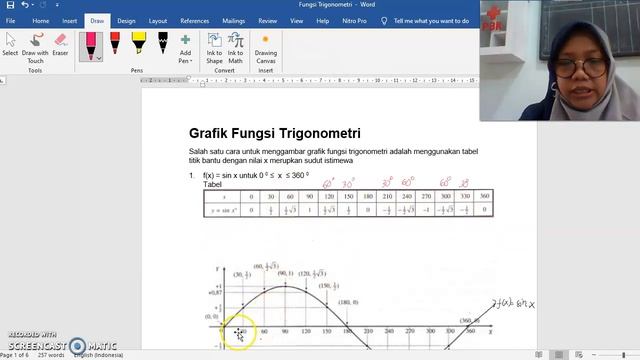Click the tab selector at ruler corner
640x360 pixels.
coord(2,81)
